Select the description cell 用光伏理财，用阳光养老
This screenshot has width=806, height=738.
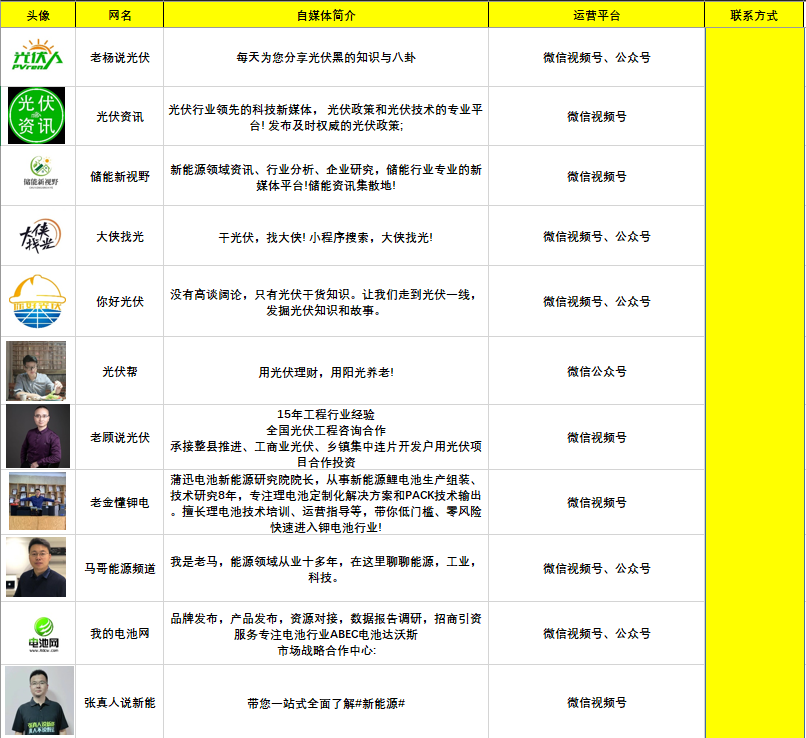coord(326,372)
